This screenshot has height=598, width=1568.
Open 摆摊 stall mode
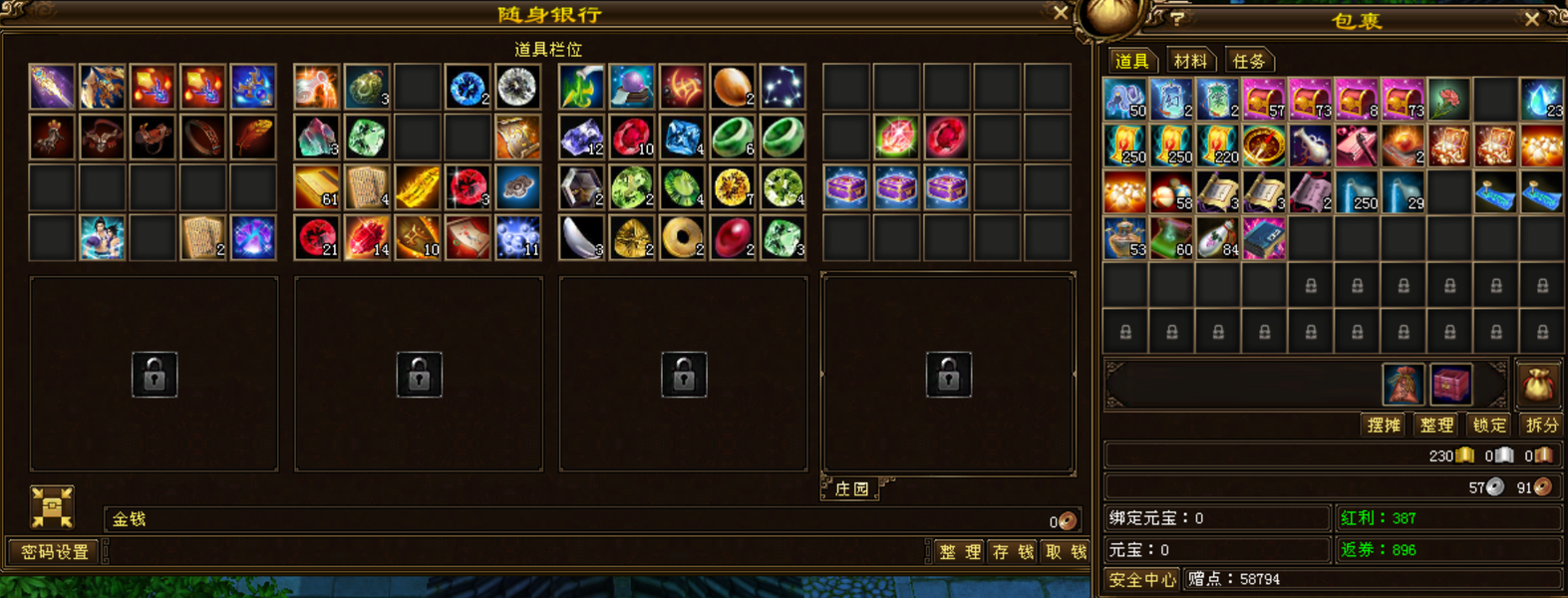pyautogui.click(x=1384, y=425)
